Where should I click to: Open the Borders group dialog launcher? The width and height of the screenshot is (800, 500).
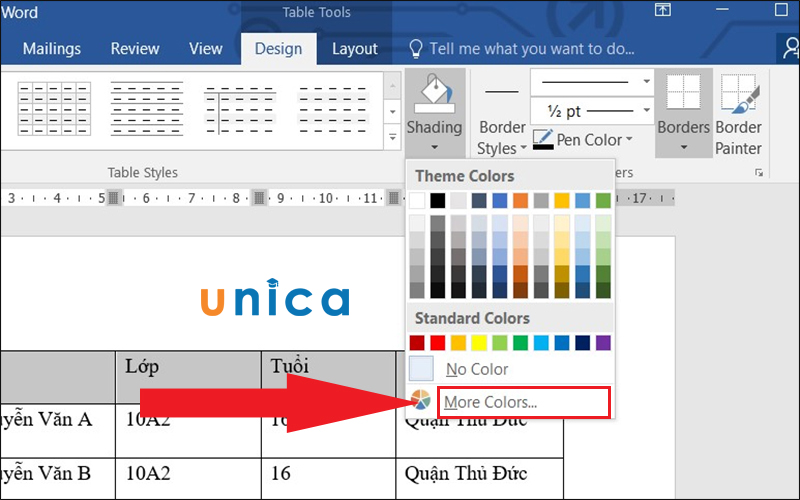(x=759, y=173)
